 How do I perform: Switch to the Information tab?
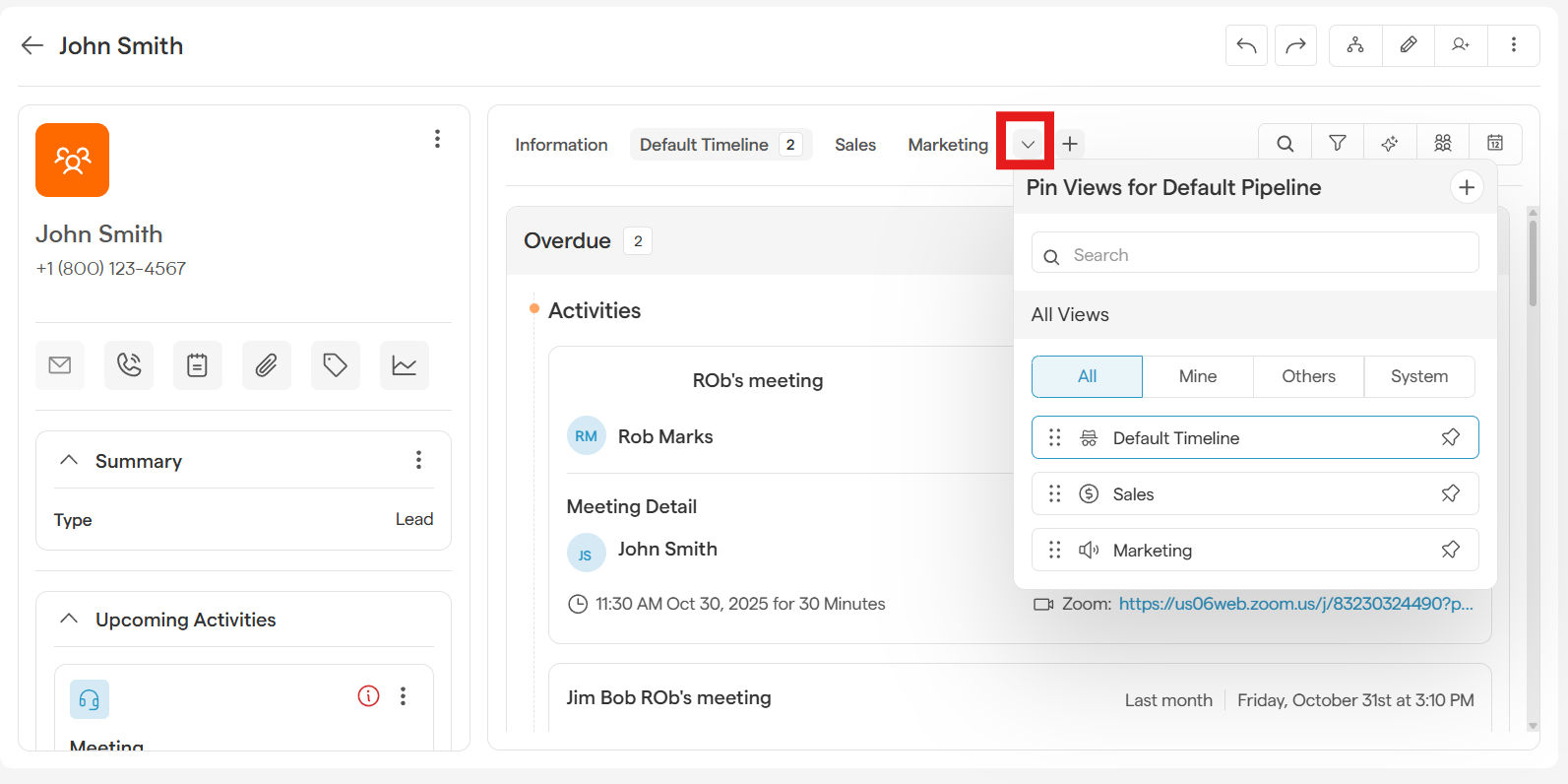point(561,145)
